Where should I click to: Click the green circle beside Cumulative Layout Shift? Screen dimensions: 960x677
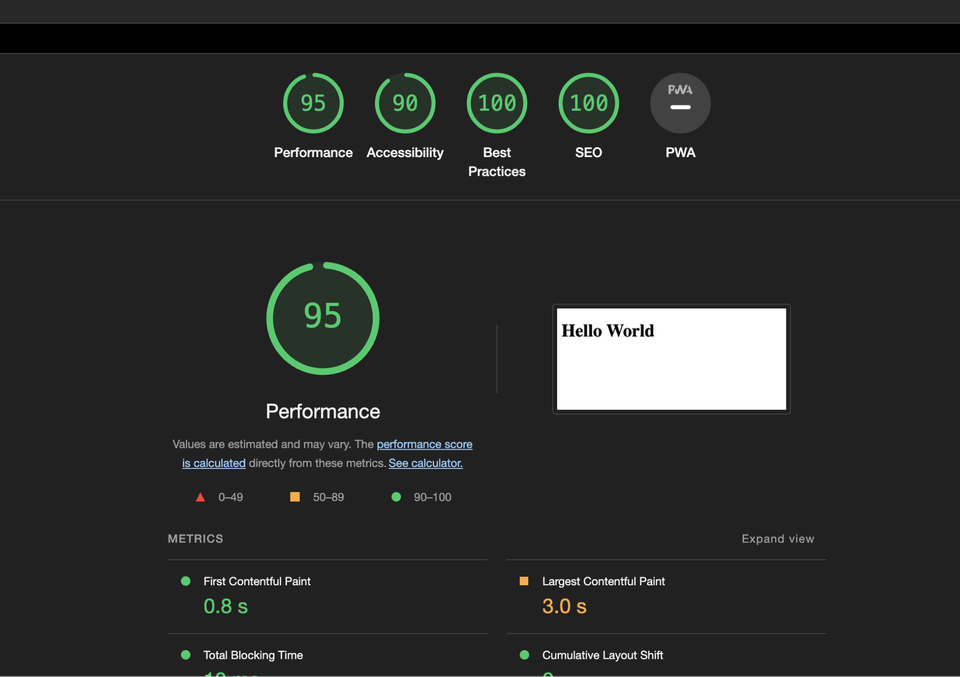(523, 655)
